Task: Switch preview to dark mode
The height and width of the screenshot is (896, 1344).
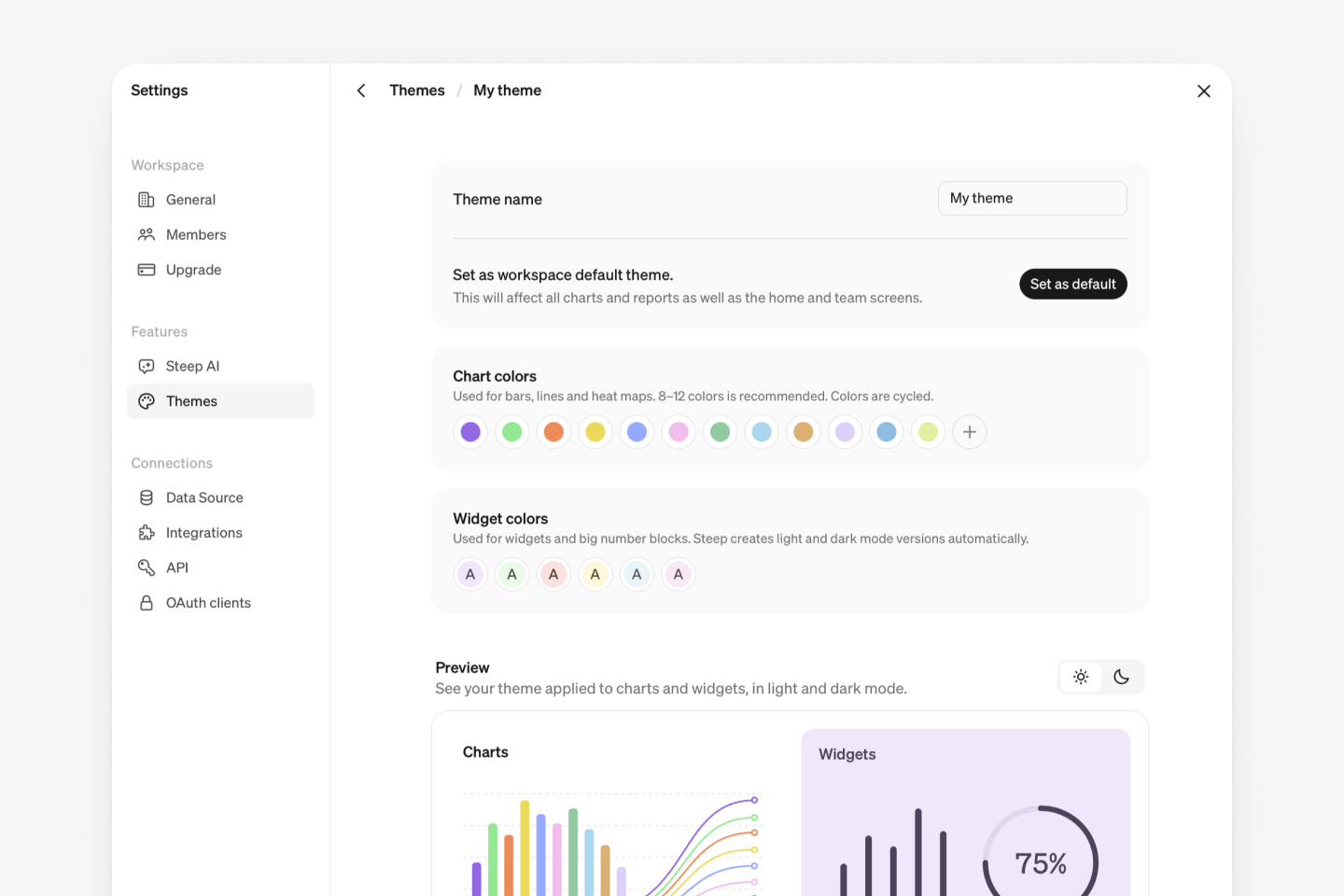Action: click(1122, 677)
